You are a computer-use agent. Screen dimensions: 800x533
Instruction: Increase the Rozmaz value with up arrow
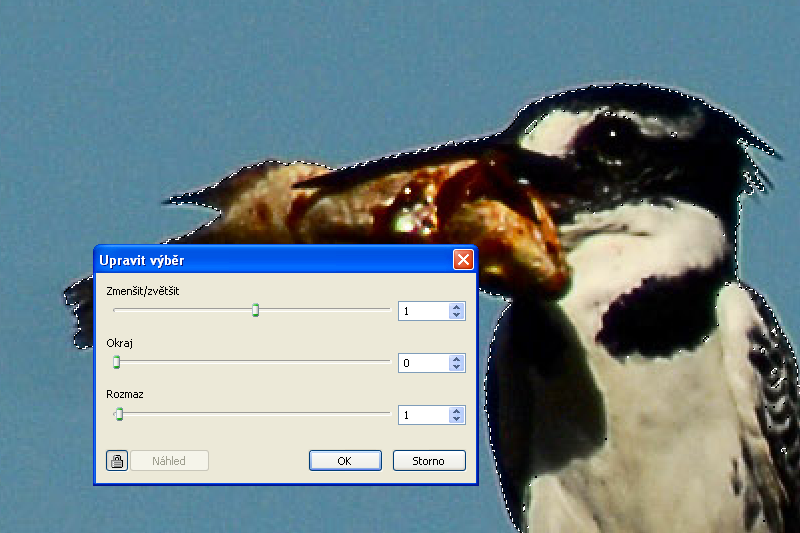click(457, 410)
